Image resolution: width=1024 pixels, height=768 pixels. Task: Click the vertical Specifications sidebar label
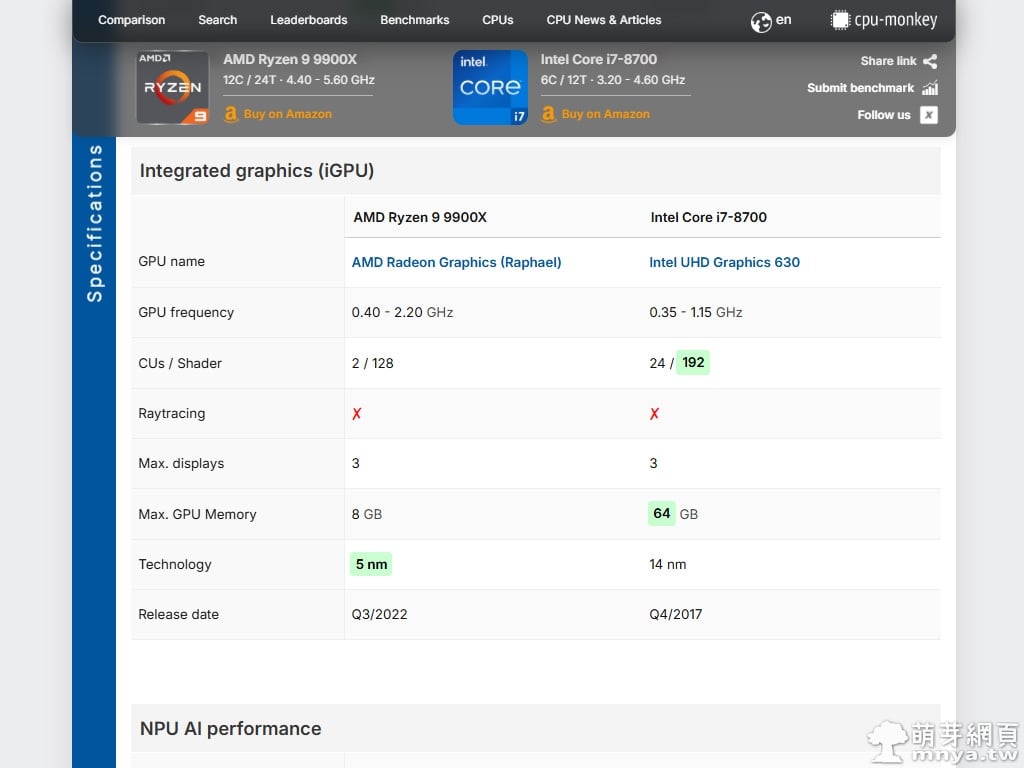[x=95, y=223]
